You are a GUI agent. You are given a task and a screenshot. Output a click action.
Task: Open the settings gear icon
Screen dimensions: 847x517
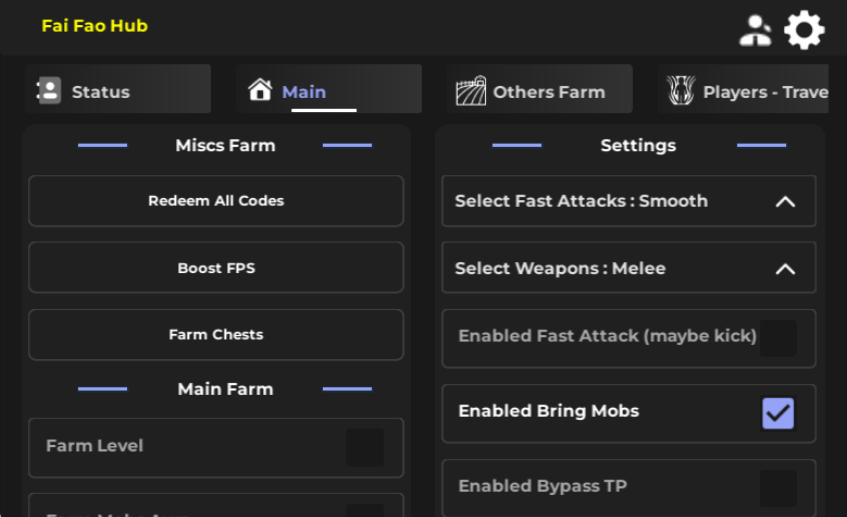pyautogui.click(x=804, y=30)
